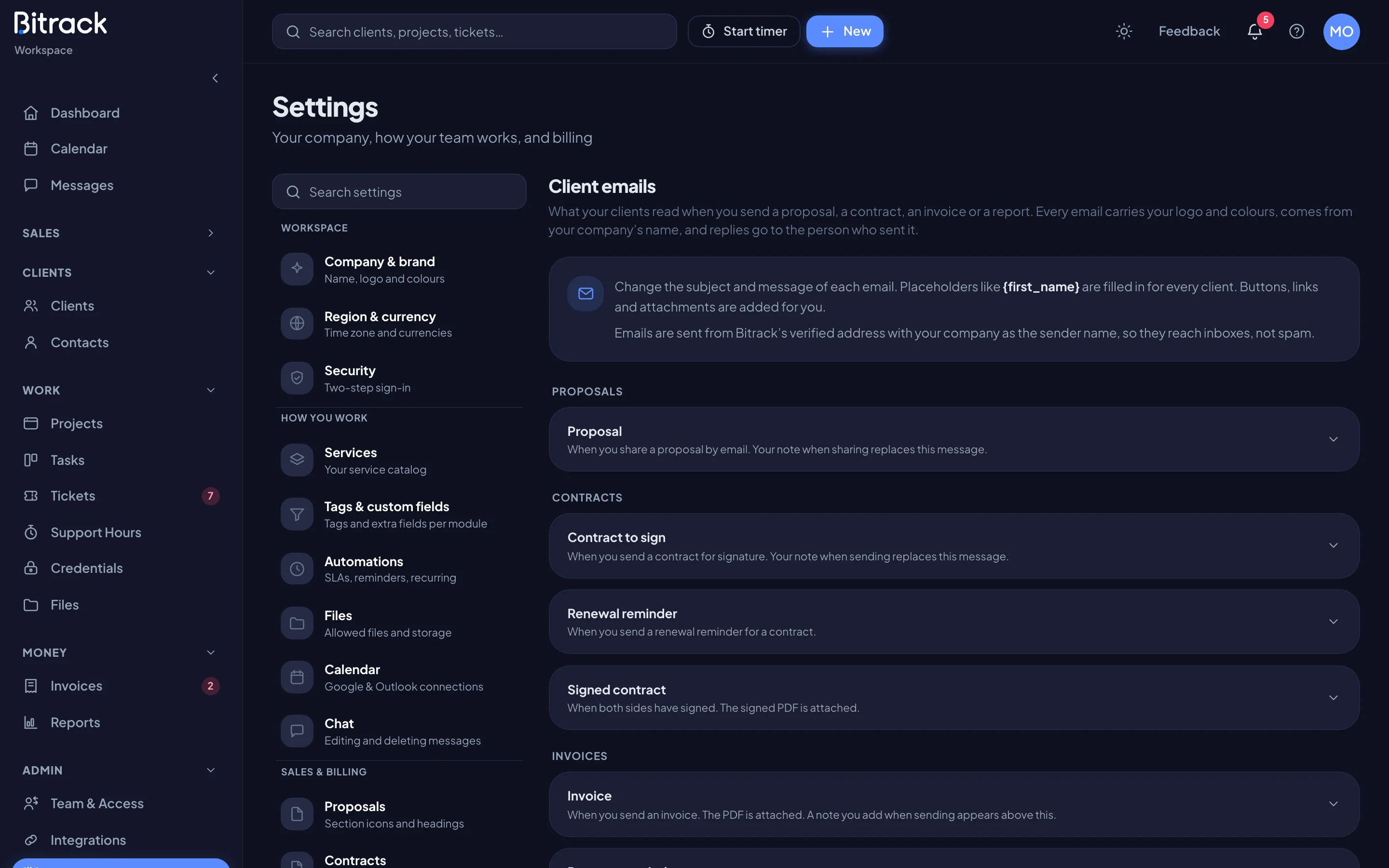
Task: Open the Feedback link
Action: 1189,31
